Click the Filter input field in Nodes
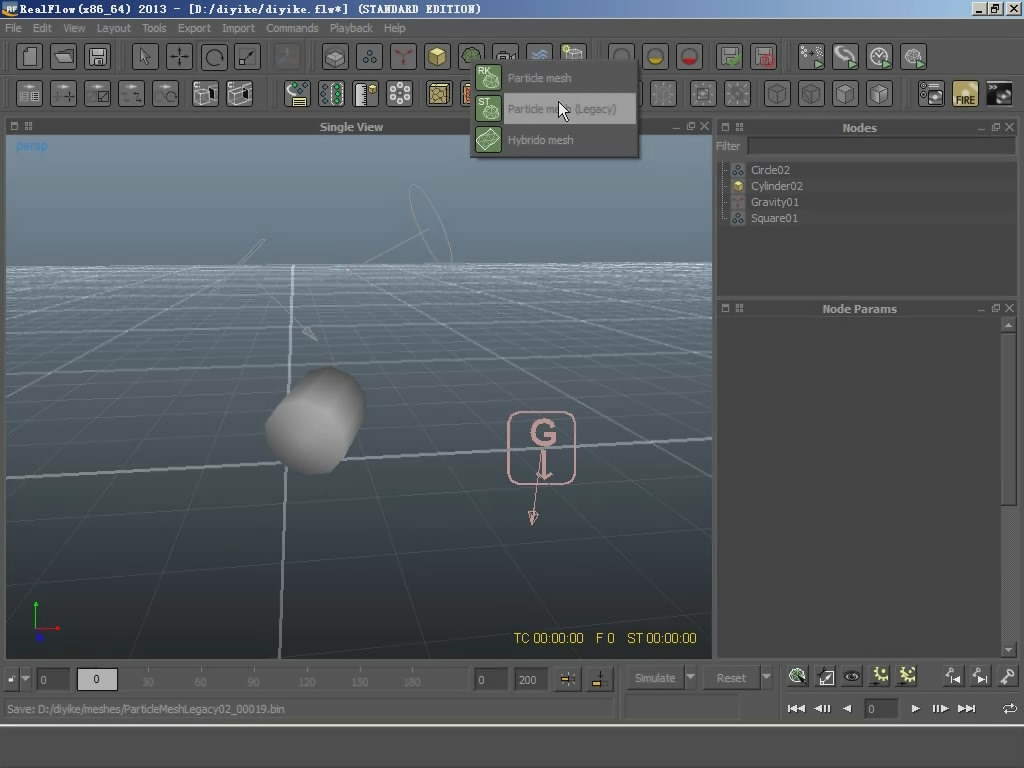The image size is (1024, 768). pyautogui.click(x=882, y=146)
